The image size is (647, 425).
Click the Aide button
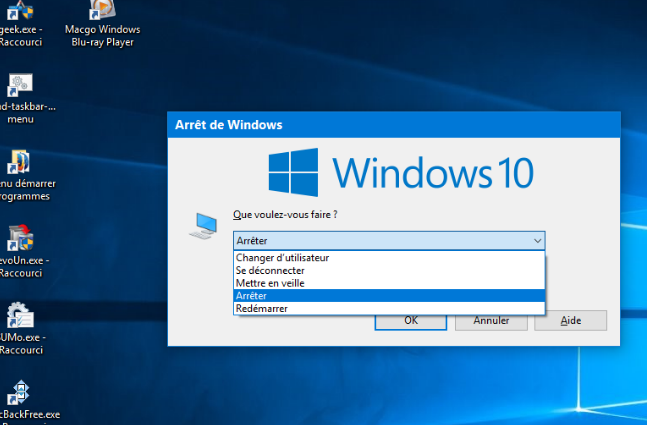point(571,321)
